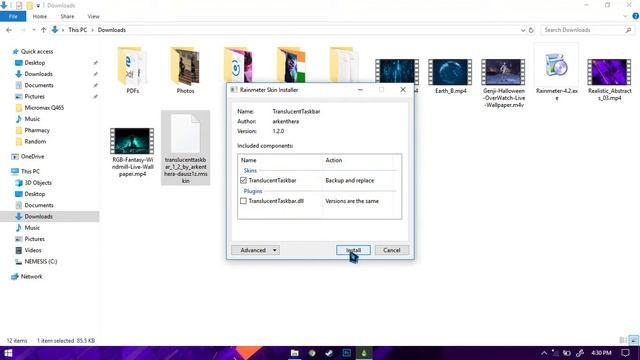
Task: Refresh the Downloads folder
Action: [531, 30]
